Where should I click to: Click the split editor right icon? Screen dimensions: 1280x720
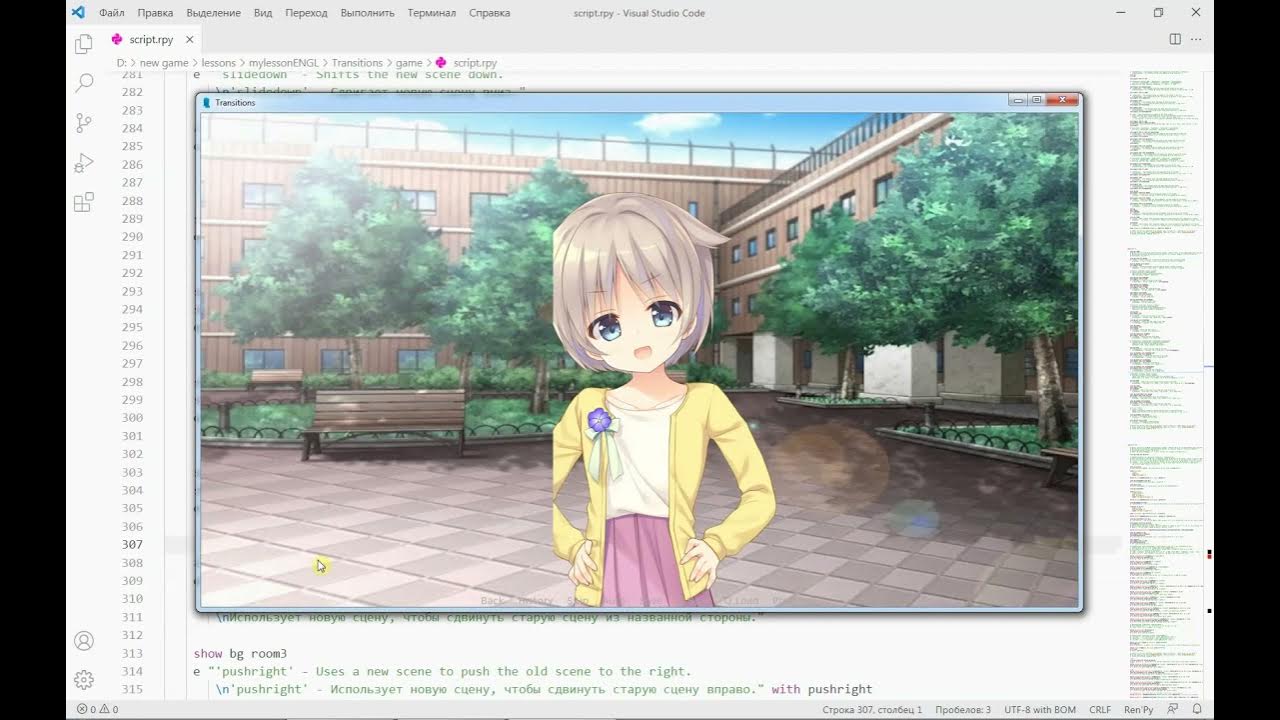1175,39
